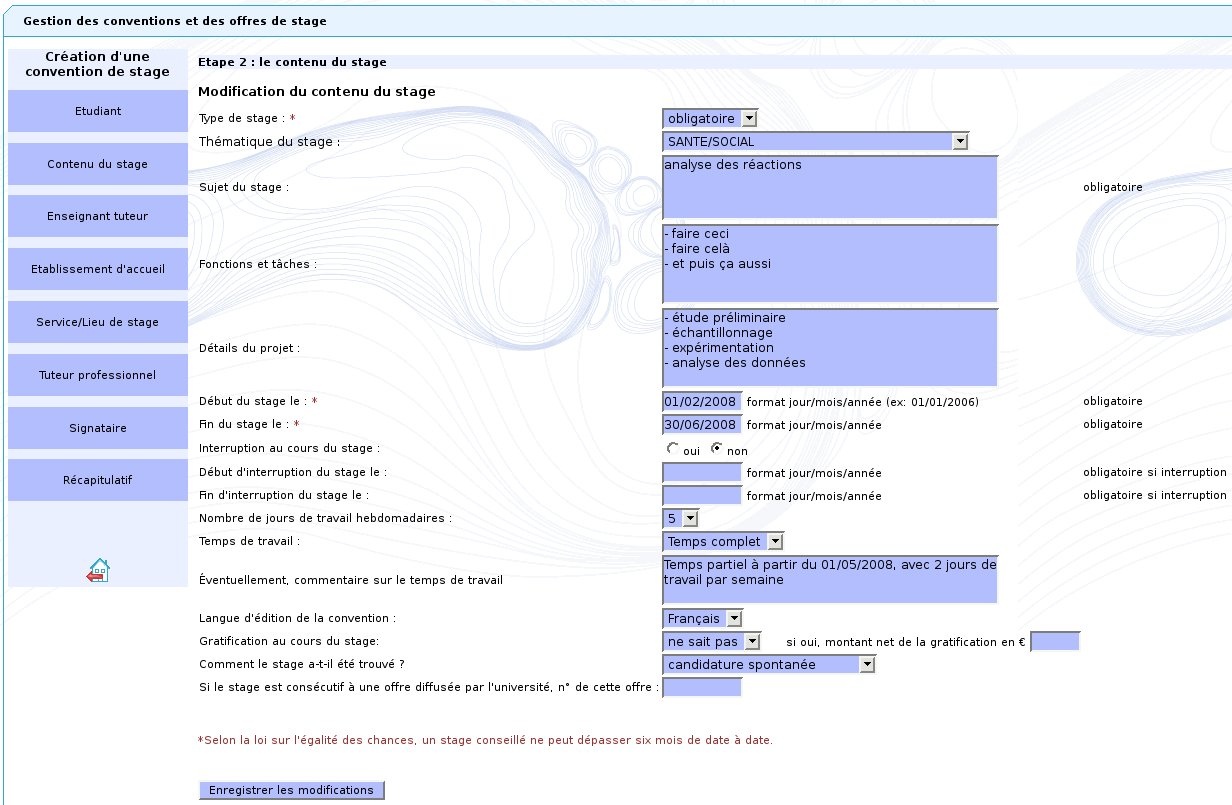Image resolution: width=1232 pixels, height=805 pixels.
Task: Change the Langue d'édition dropdown
Action: point(702,619)
